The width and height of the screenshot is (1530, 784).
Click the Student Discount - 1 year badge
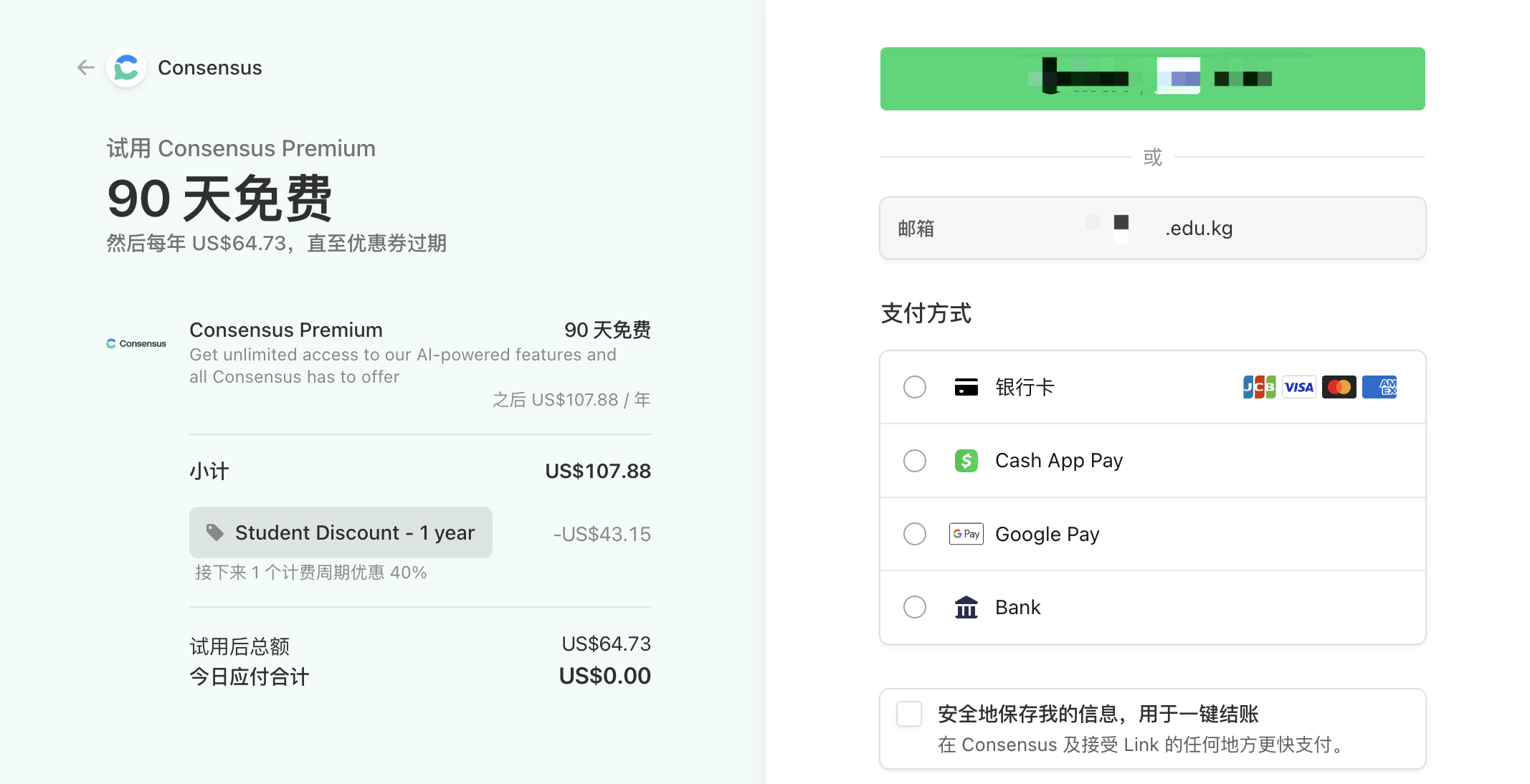[341, 532]
